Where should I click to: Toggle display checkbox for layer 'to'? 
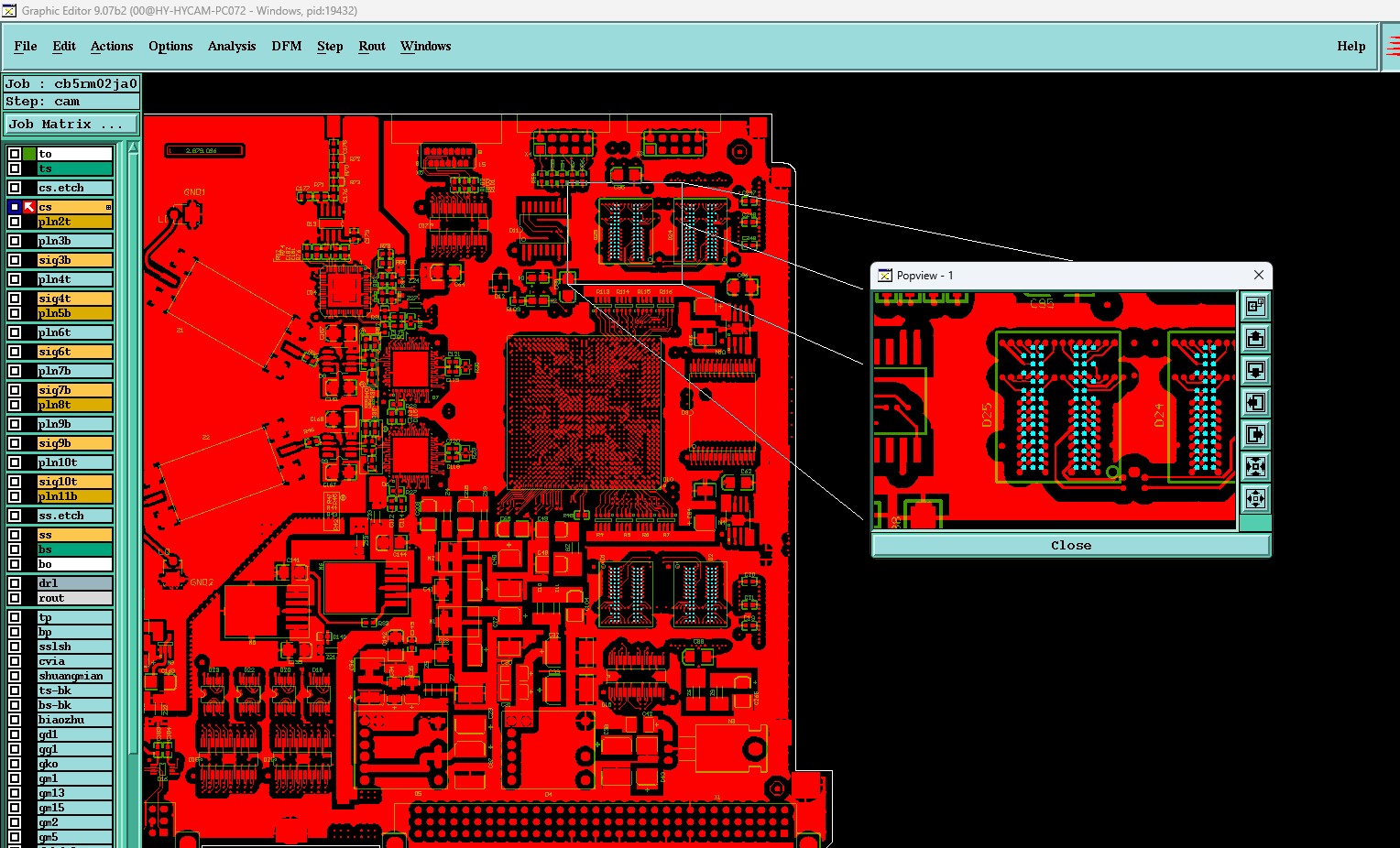(x=15, y=154)
